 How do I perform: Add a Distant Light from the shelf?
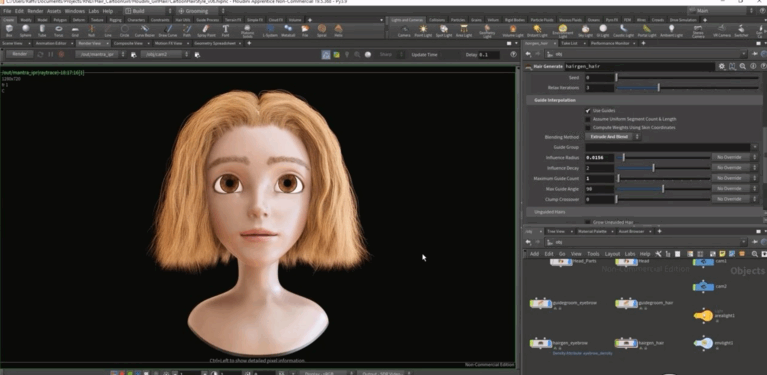pos(537,30)
